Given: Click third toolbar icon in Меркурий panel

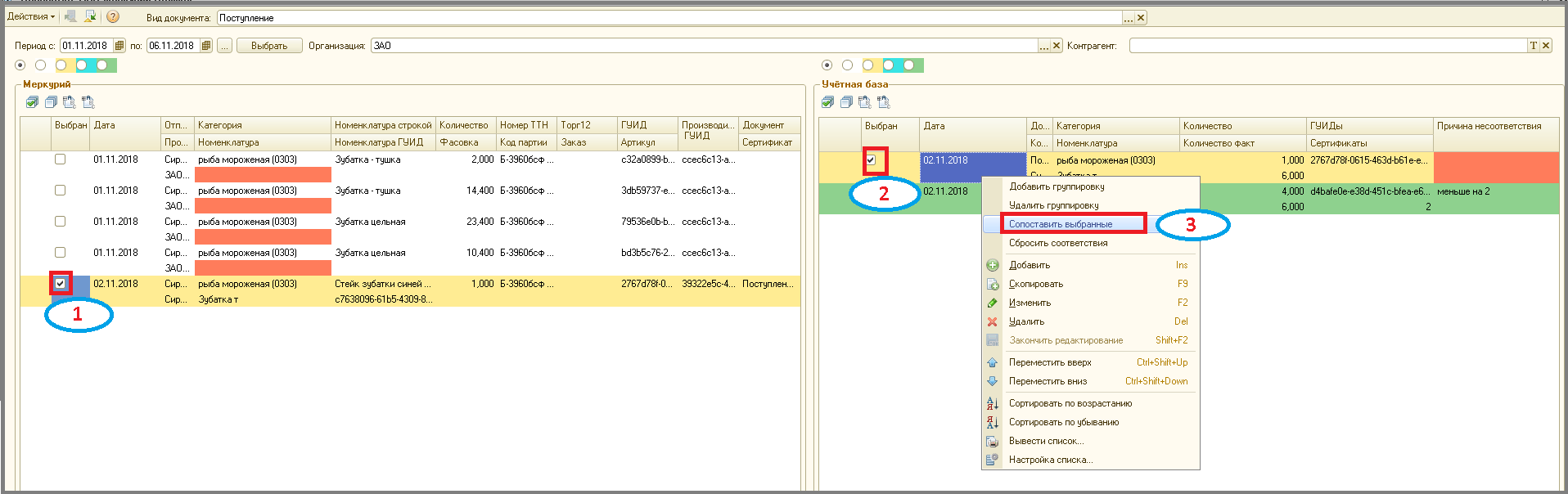Looking at the screenshot, I should [70, 102].
